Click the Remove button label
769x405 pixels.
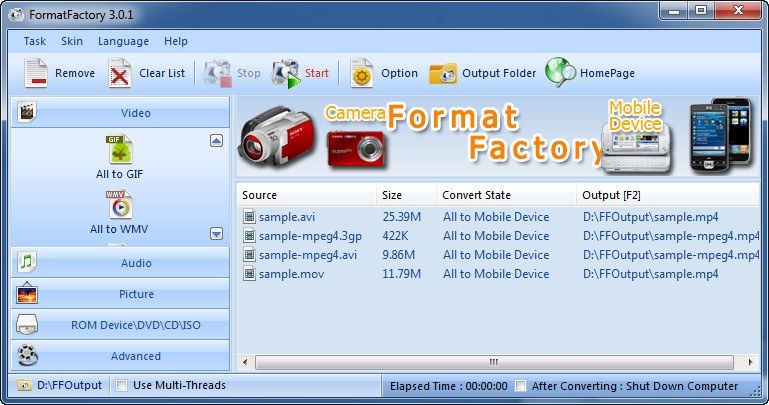pos(75,73)
